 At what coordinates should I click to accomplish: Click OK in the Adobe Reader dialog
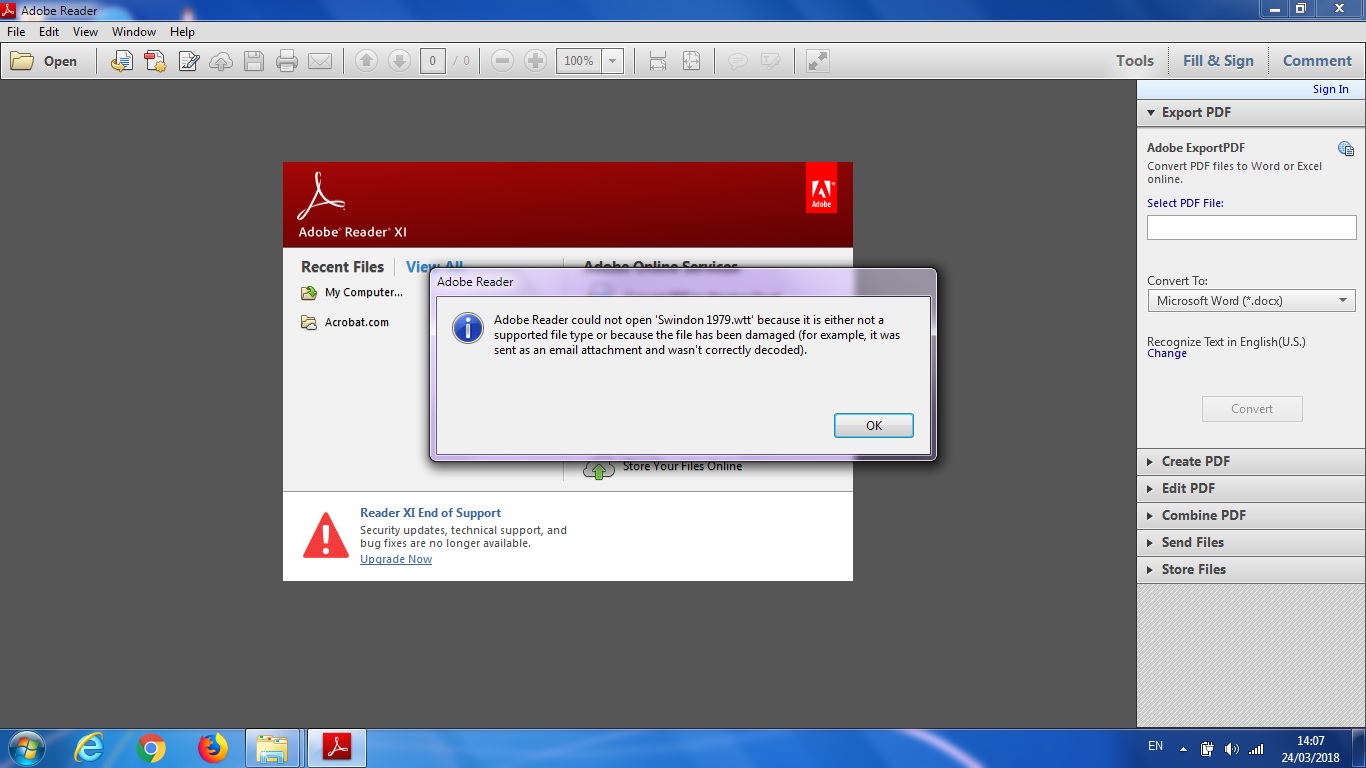tap(874, 426)
